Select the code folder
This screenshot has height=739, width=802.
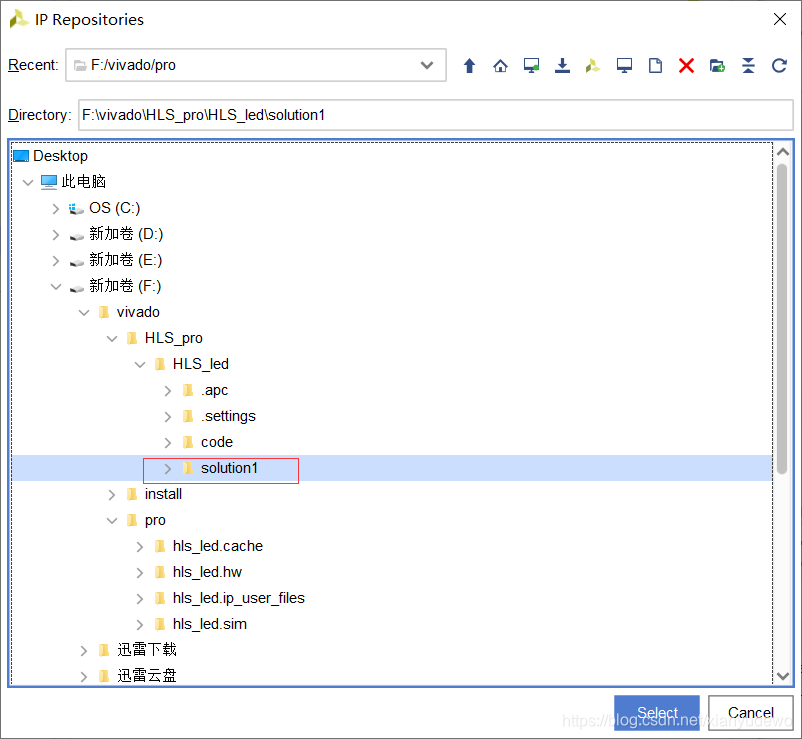(218, 441)
